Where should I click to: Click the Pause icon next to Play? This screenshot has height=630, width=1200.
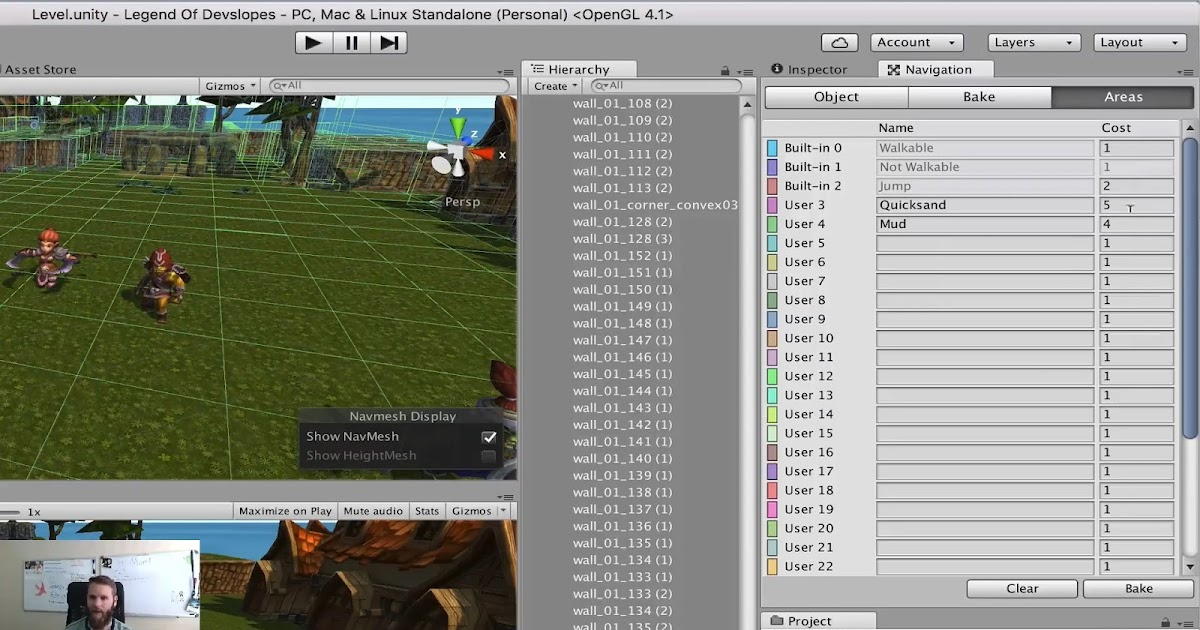[x=351, y=42]
